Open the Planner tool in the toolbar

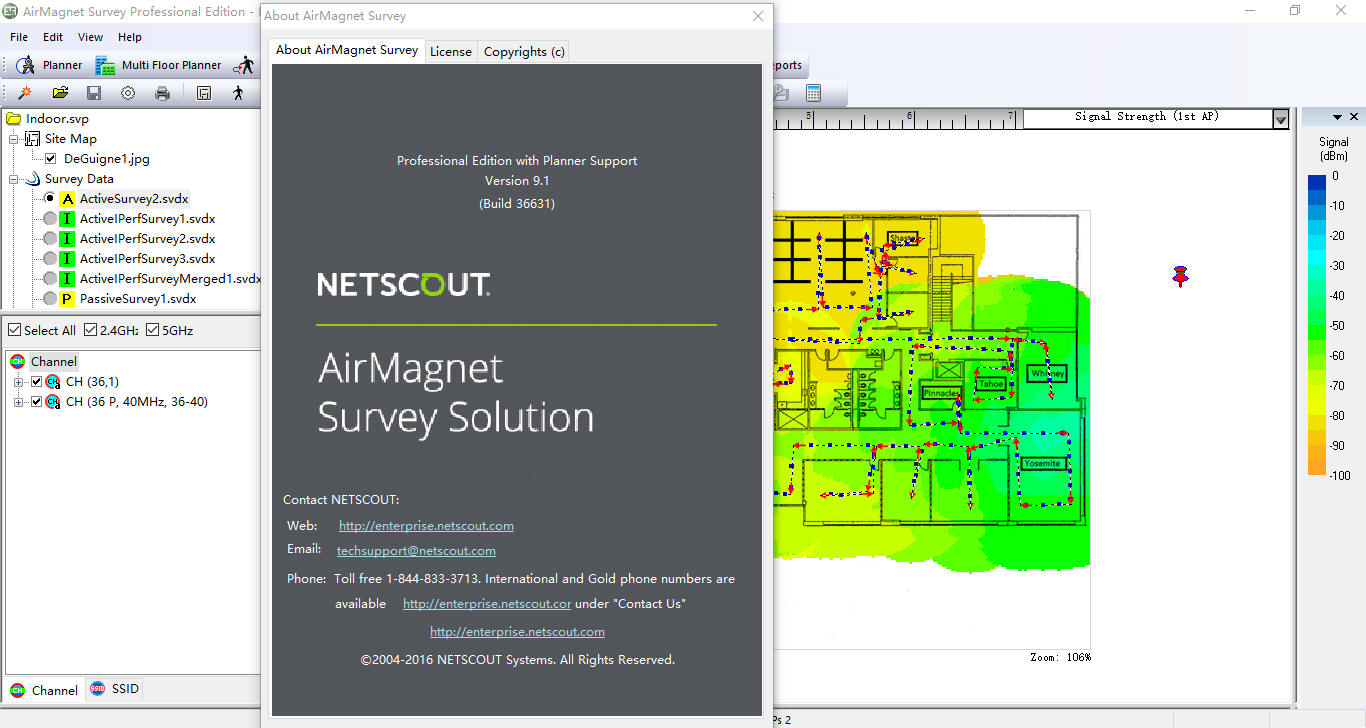[x=49, y=65]
